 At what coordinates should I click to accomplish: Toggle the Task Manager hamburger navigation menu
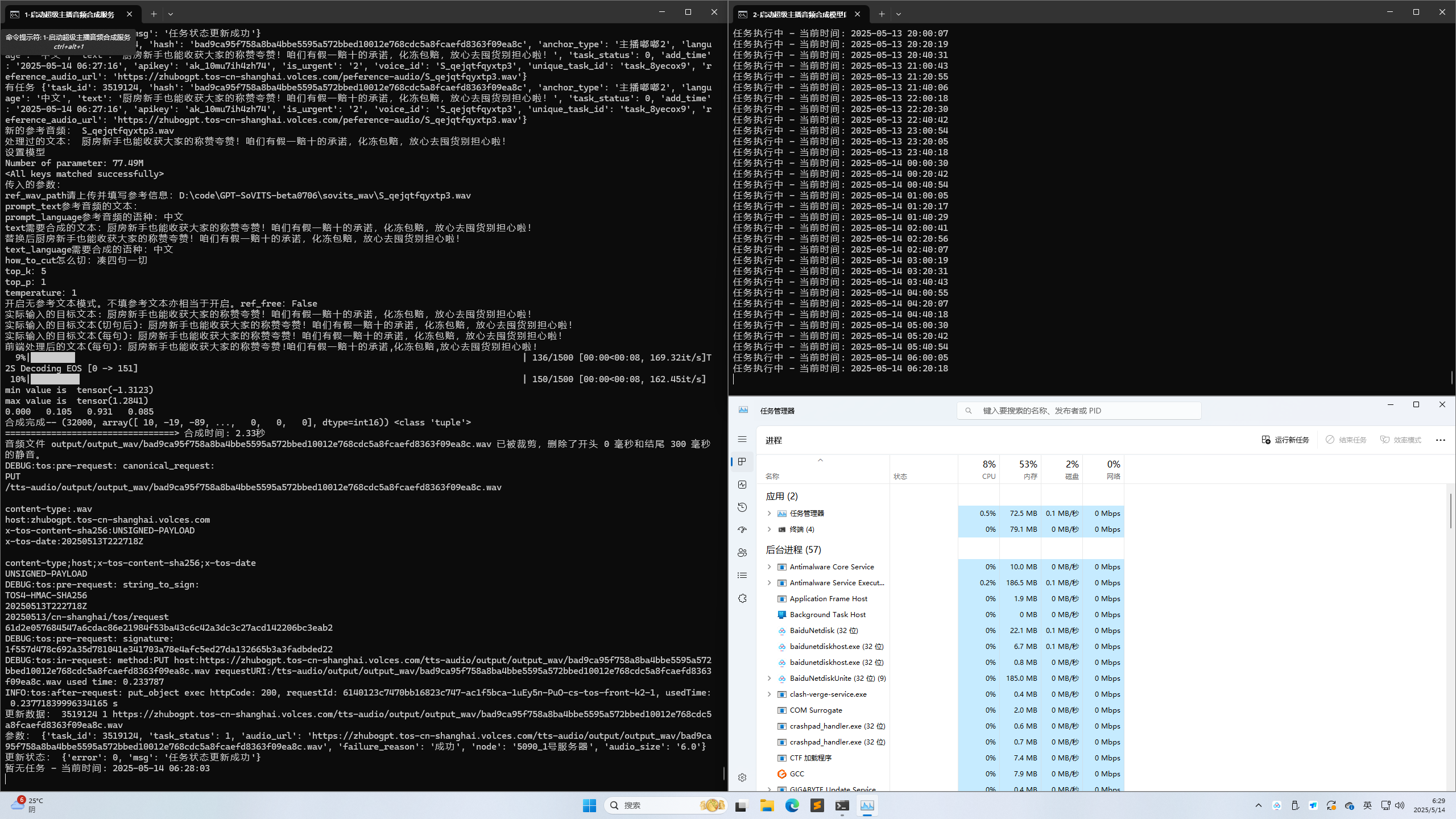point(742,439)
